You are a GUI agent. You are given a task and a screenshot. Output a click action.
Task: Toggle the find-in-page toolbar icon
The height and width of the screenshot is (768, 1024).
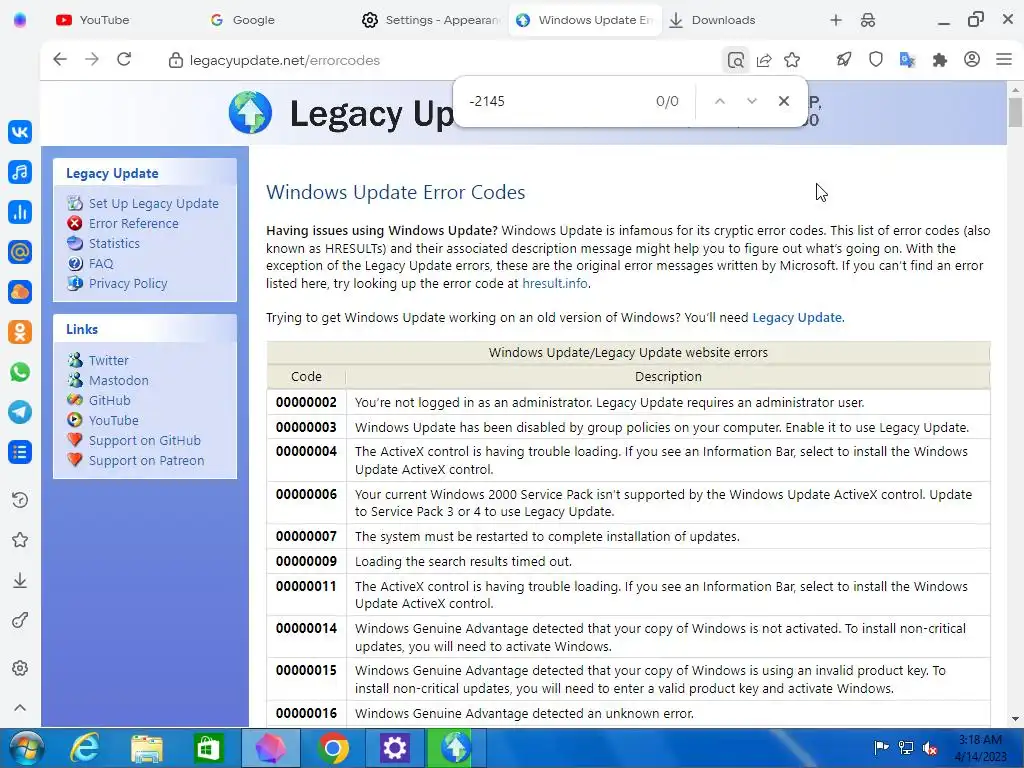[736, 60]
